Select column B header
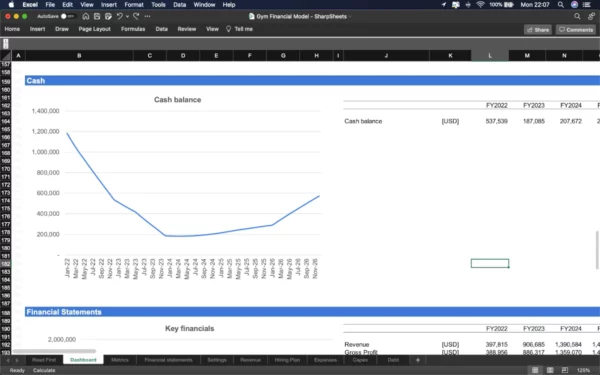Screen dimensions: 600x375 (x=79, y=55)
